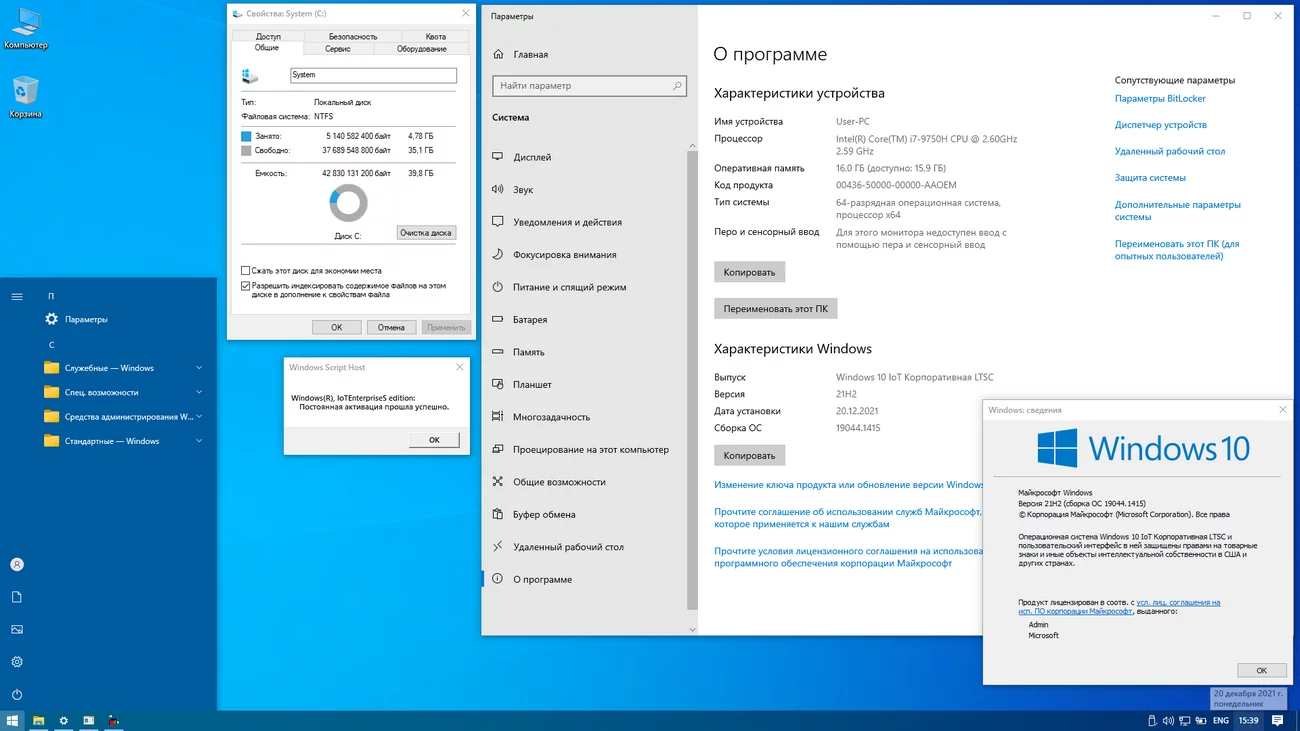
Task: Click the ENG language indicator on taskbar
Action: pyautogui.click(x=1221, y=720)
